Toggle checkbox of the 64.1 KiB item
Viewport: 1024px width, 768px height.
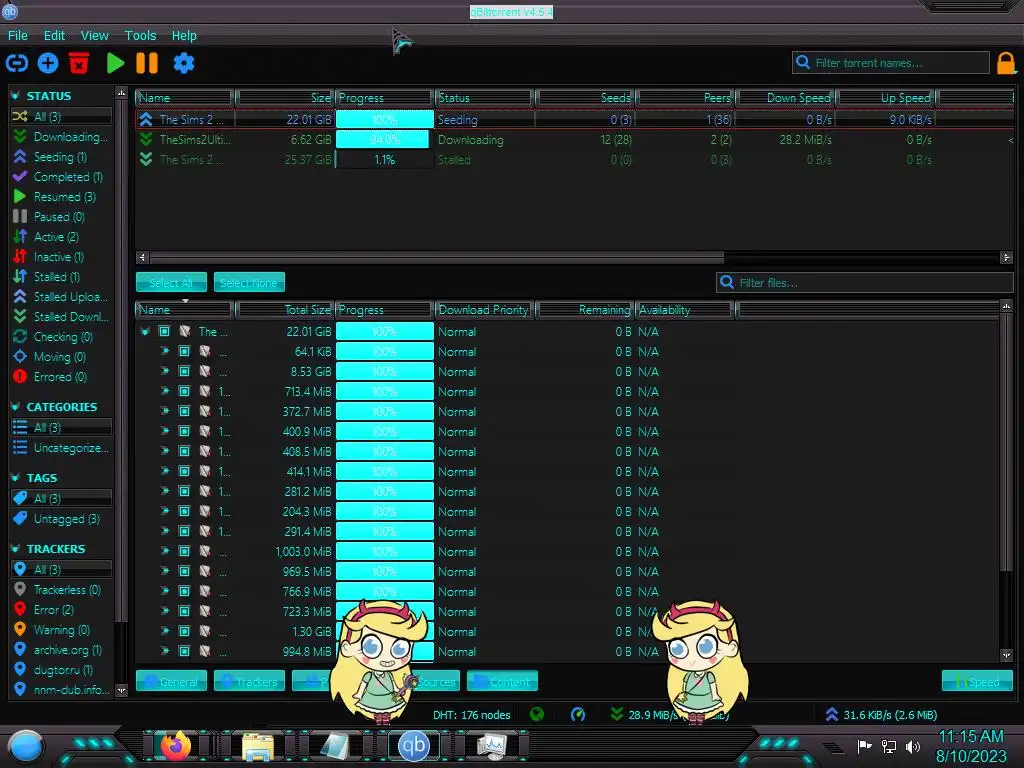[x=184, y=352]
